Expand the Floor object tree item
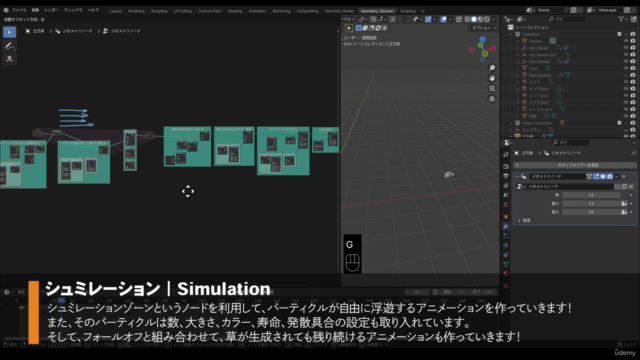This screenshot has width=640, height=360. 518,68
